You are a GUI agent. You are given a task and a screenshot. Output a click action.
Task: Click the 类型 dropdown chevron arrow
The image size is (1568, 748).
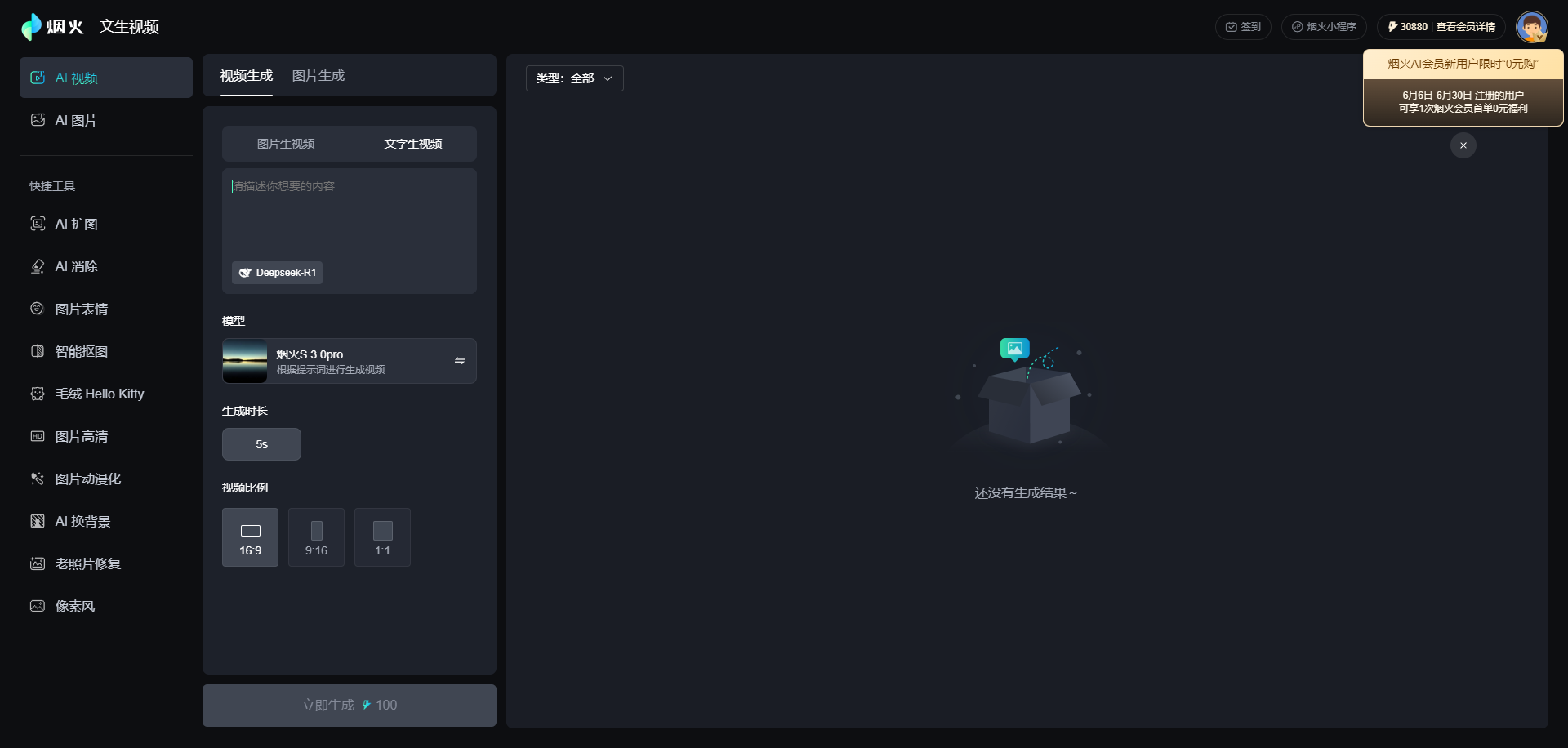[608, 78]
